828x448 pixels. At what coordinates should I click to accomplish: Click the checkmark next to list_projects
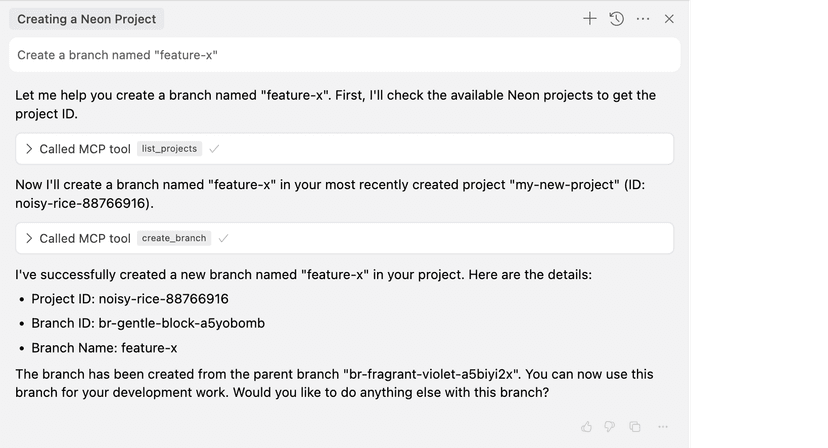(x=214, y=149)
